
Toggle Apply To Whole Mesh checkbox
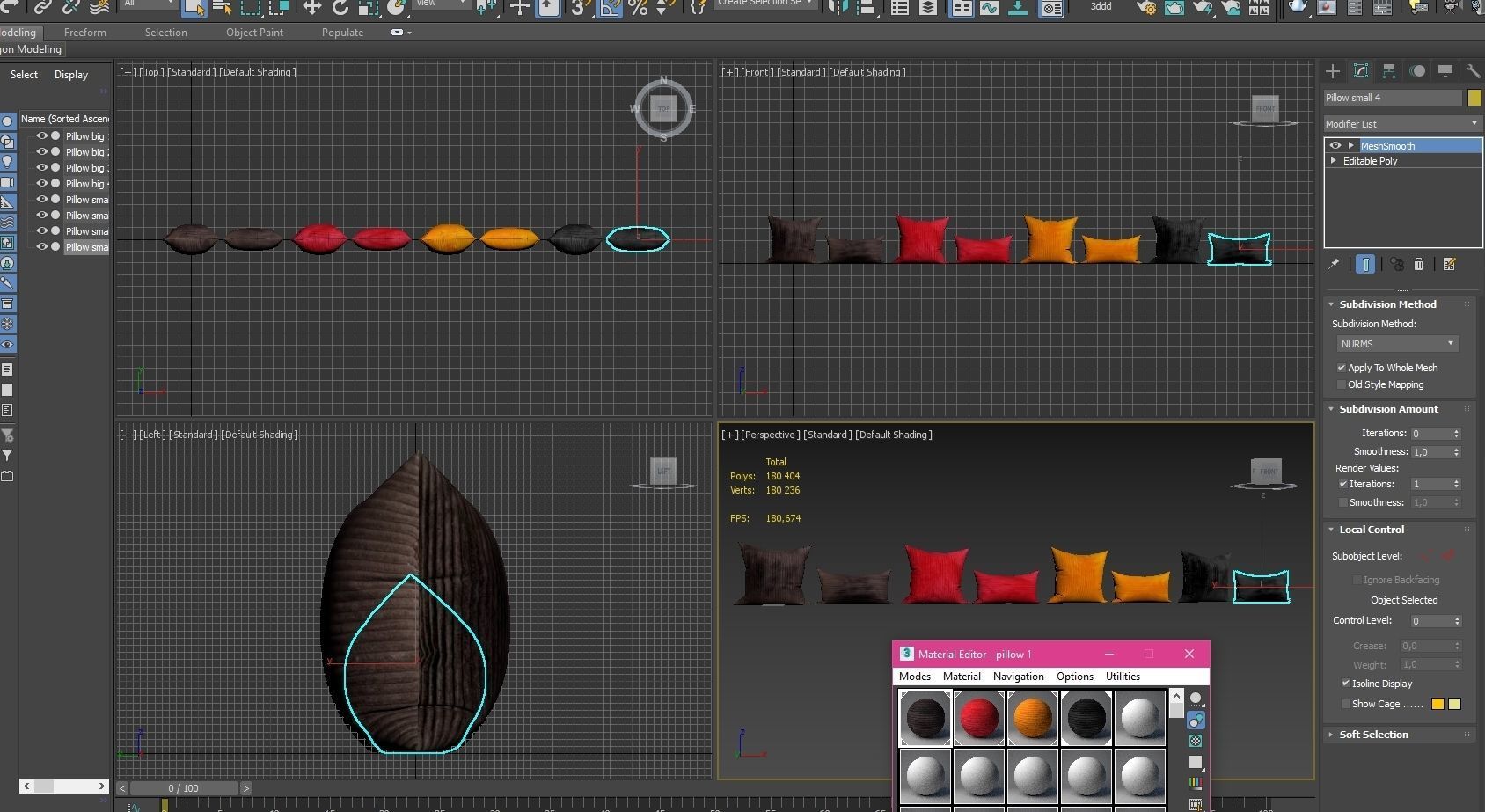click(1342, 368)
